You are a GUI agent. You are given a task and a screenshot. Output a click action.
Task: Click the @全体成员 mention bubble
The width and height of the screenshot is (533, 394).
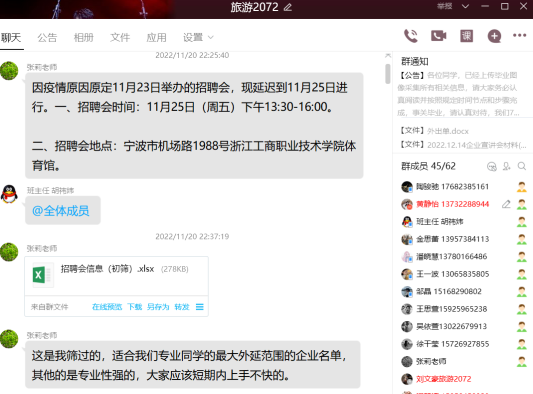click(x=63, y=211)
